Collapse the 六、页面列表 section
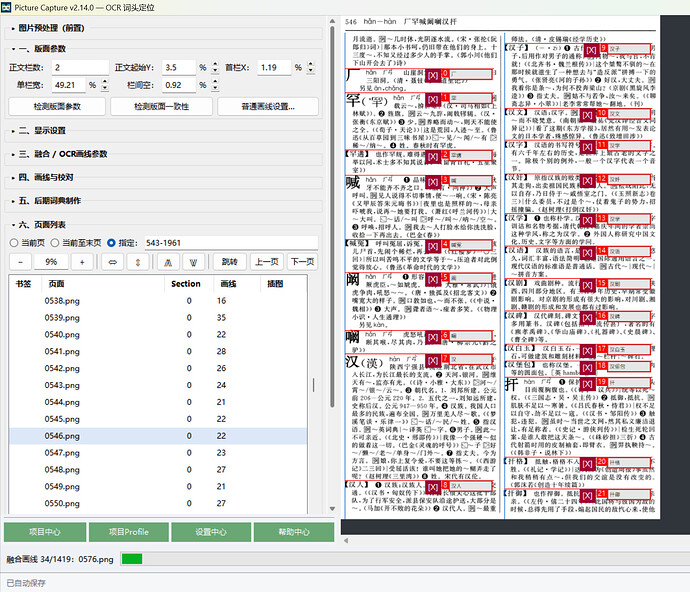Screen dimensions: 690x592 tap(39, 225)
